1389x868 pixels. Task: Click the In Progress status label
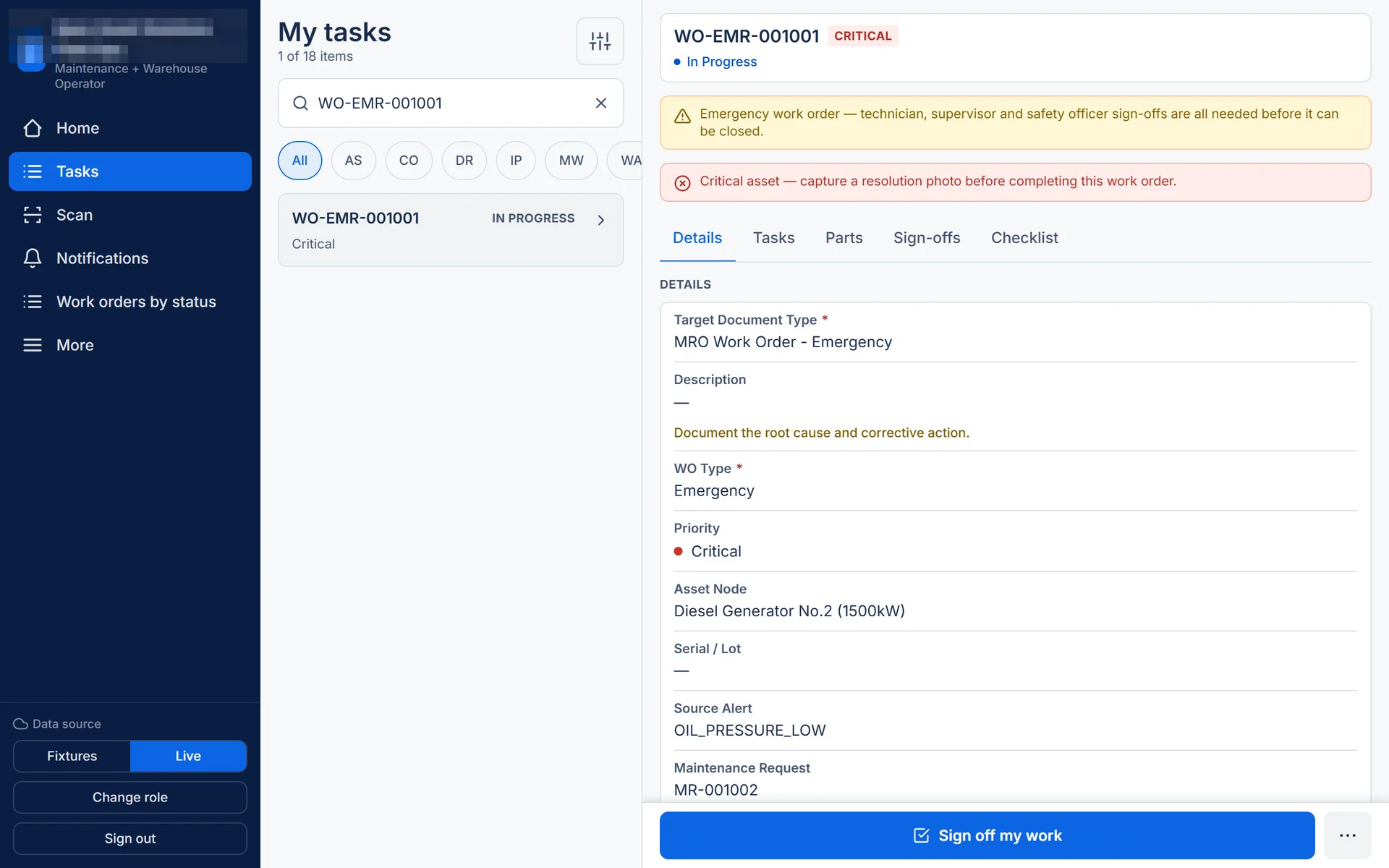721,61
